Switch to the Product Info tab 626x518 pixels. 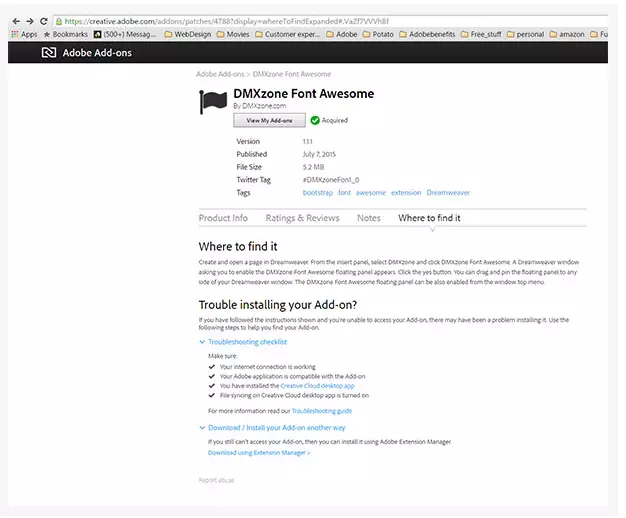point(223,218)
